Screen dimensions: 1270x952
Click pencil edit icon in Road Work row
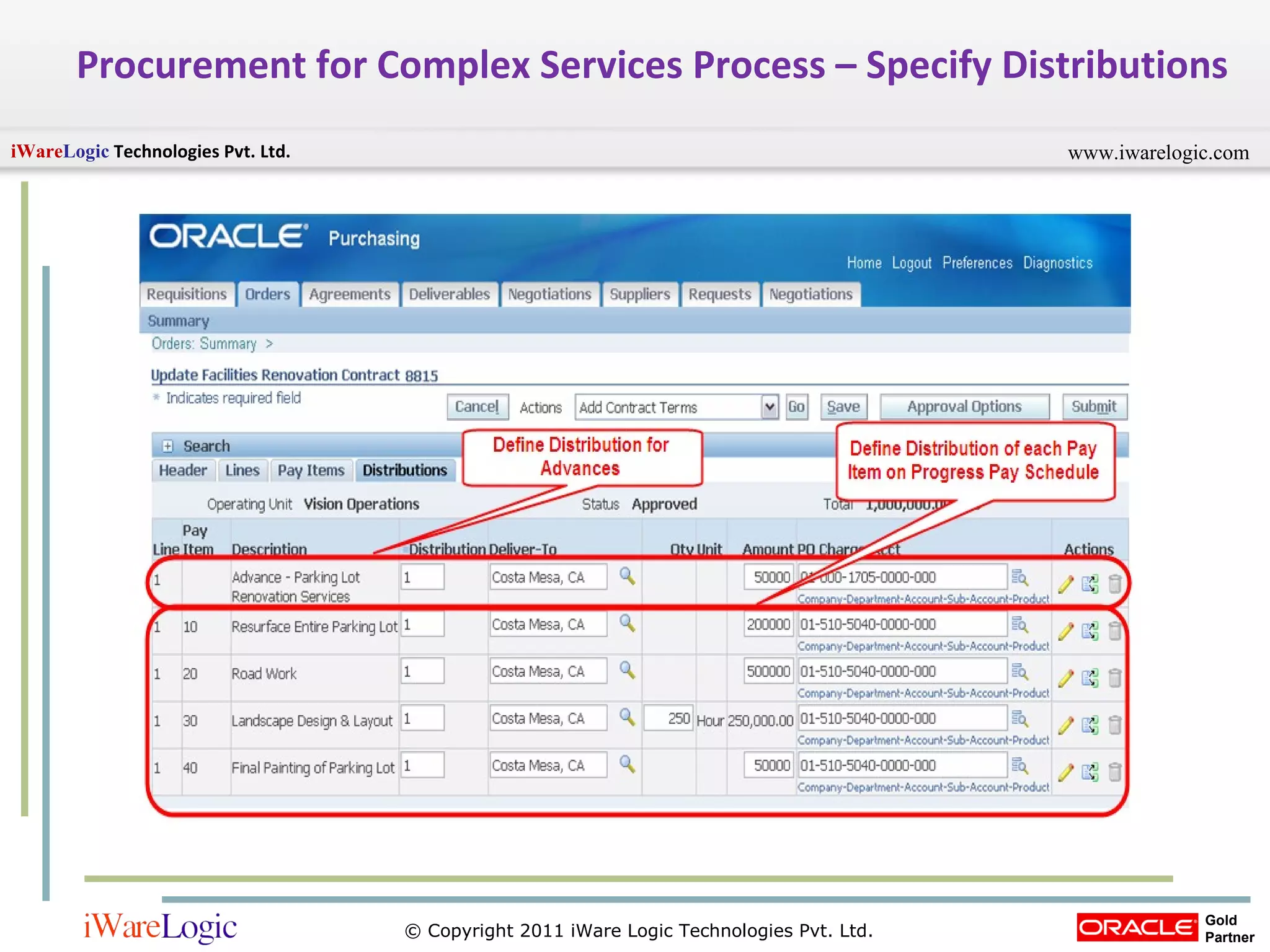pos(1066,678)
